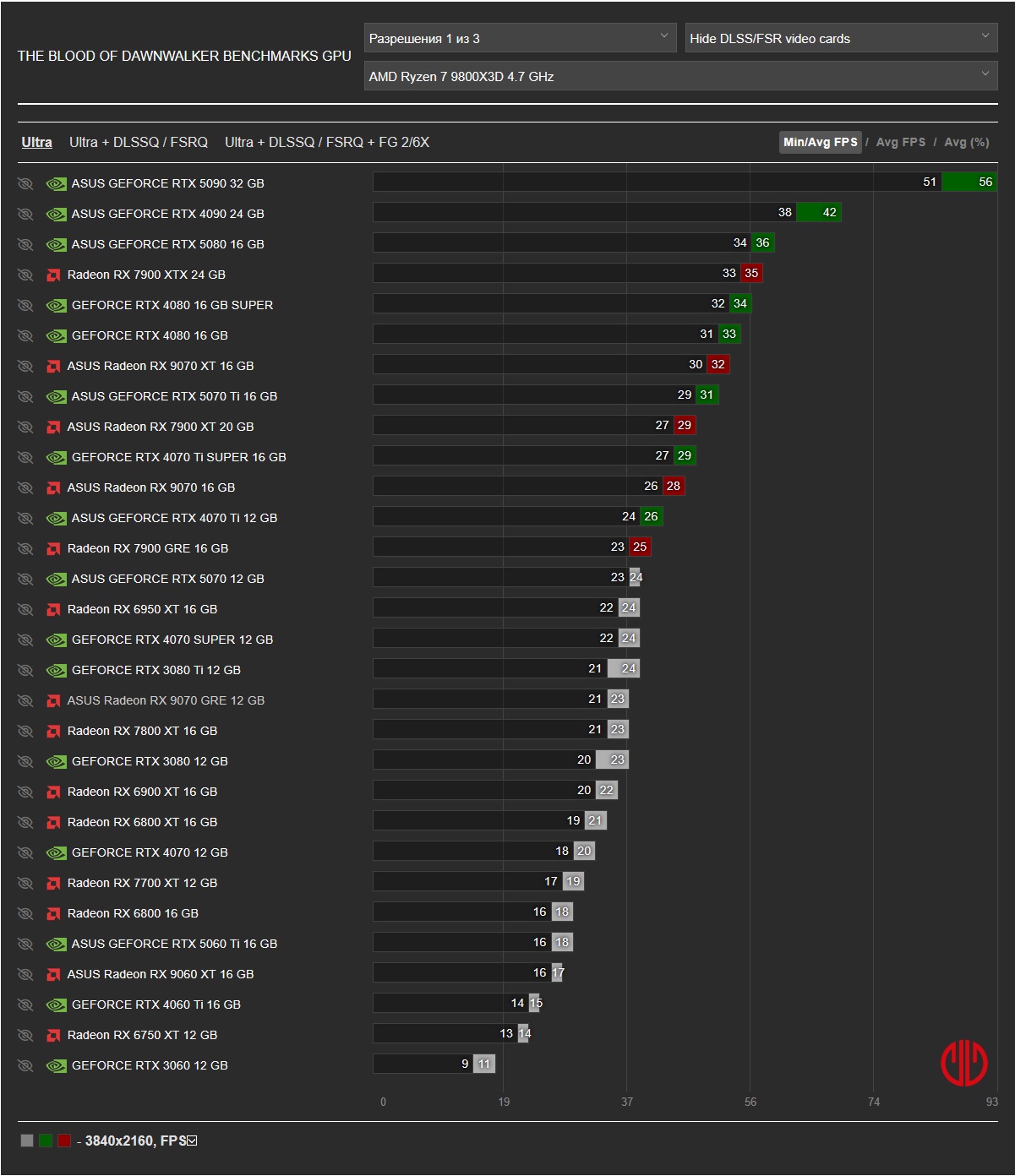Click AMD logo beside Radeon RX 7900 GRE

[53, 548]
